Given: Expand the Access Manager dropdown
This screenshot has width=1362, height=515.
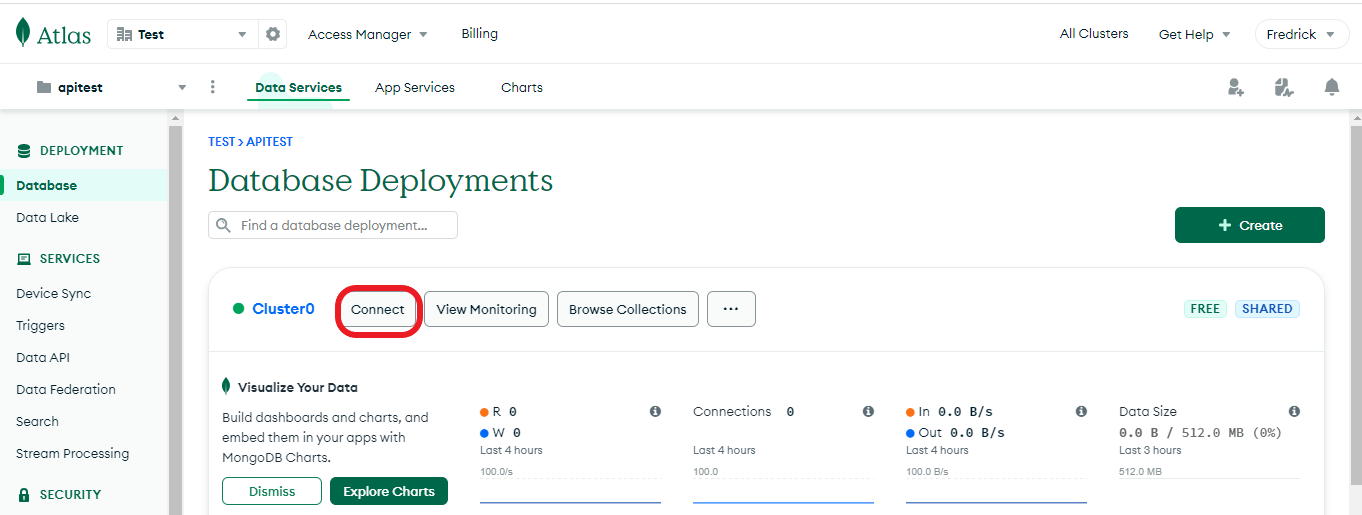Looking at the screenshot, I should (367, 34).
